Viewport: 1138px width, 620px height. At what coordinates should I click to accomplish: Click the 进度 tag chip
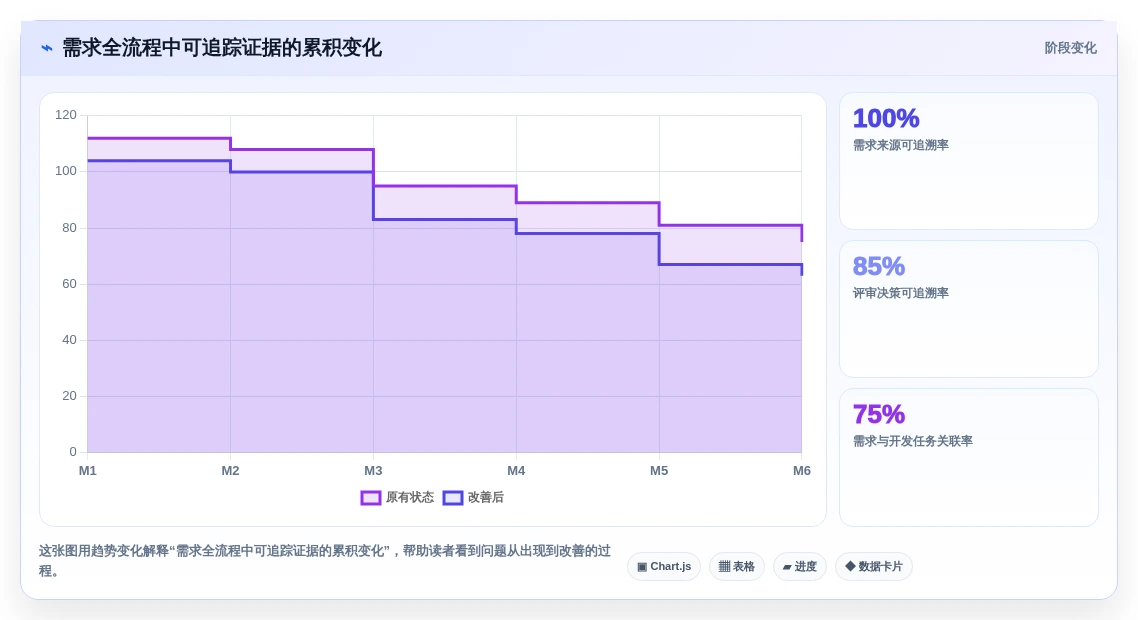coord(800,566)
